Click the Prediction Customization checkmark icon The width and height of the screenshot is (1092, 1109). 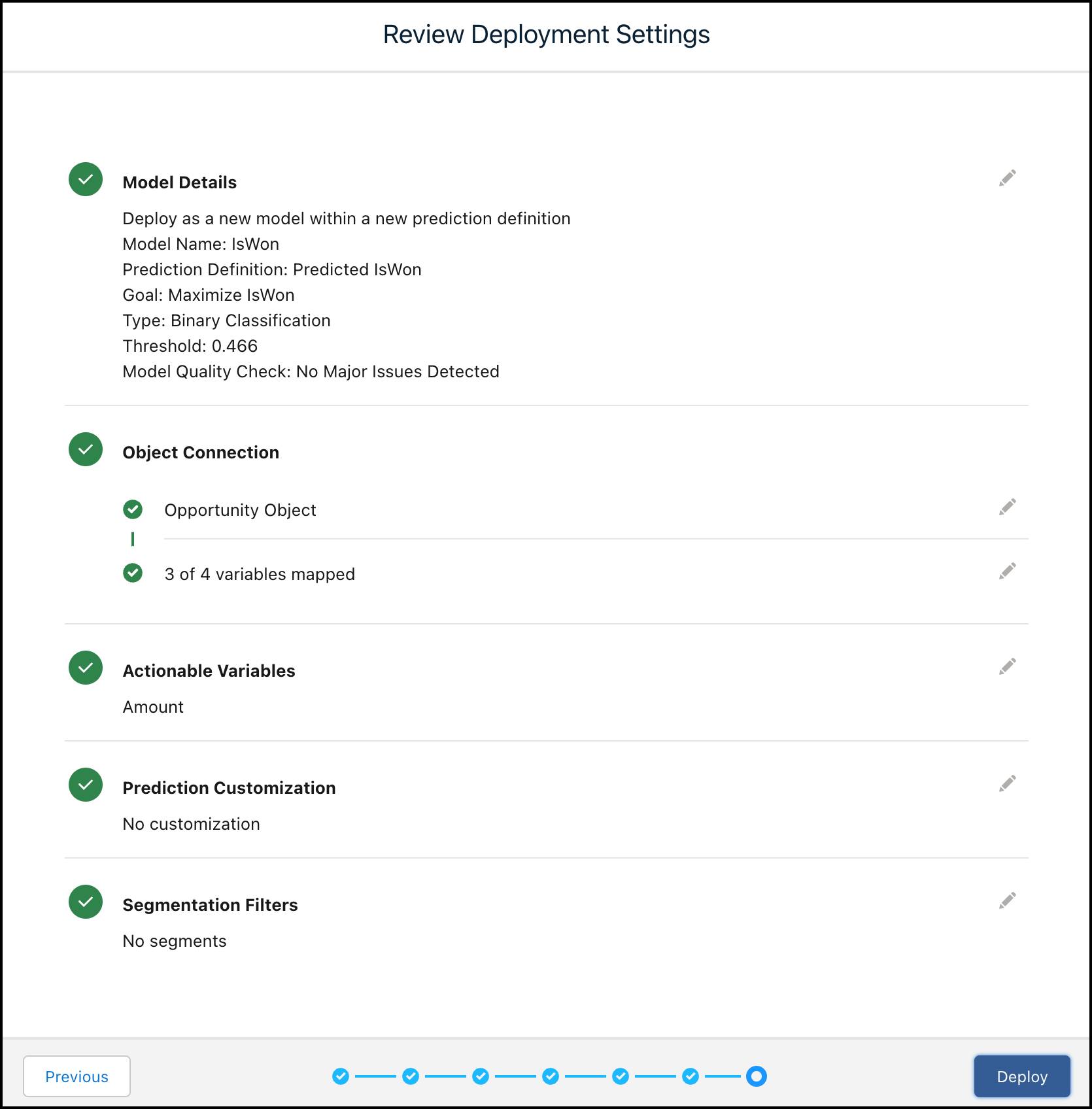[85, 785]
